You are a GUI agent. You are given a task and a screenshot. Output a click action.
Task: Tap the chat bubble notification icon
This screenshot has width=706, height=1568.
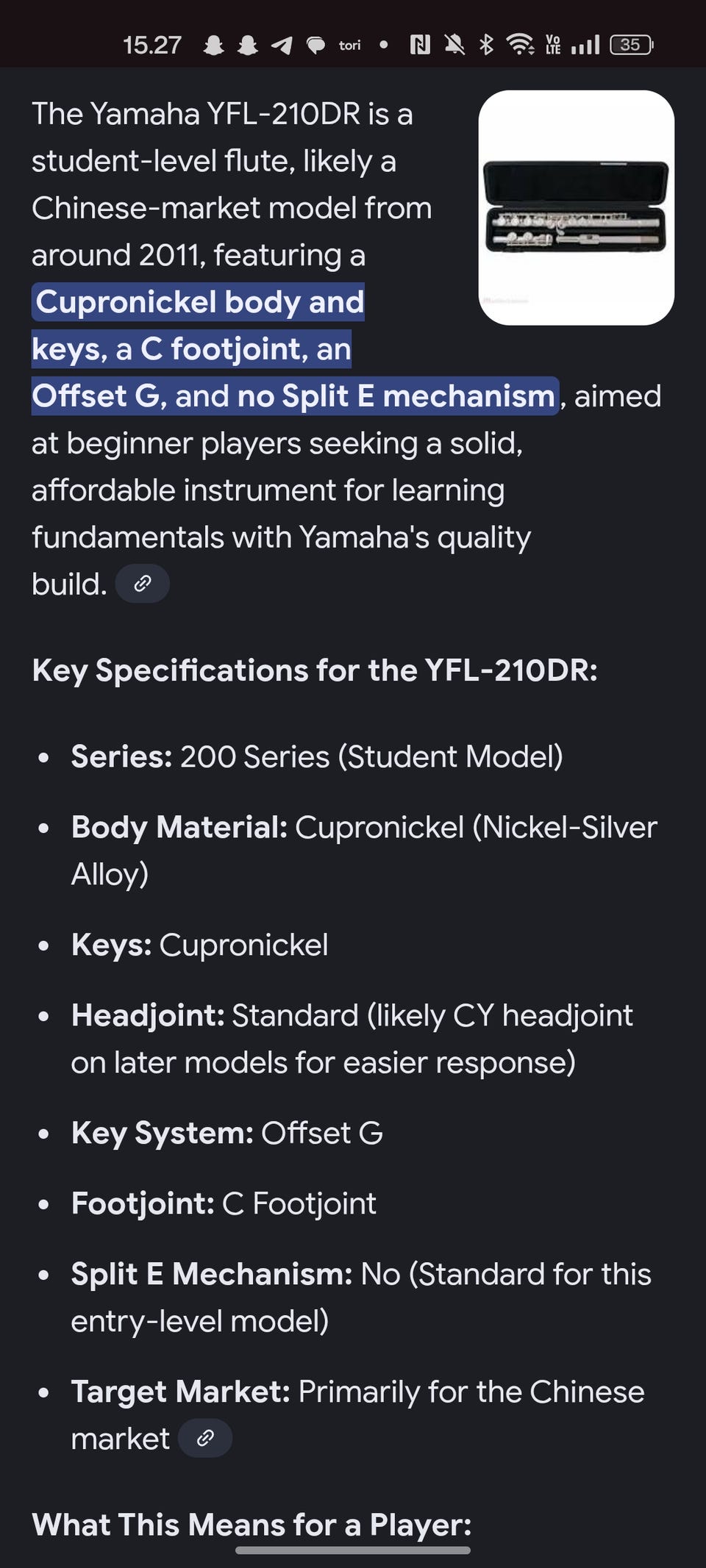click(315, 46)
